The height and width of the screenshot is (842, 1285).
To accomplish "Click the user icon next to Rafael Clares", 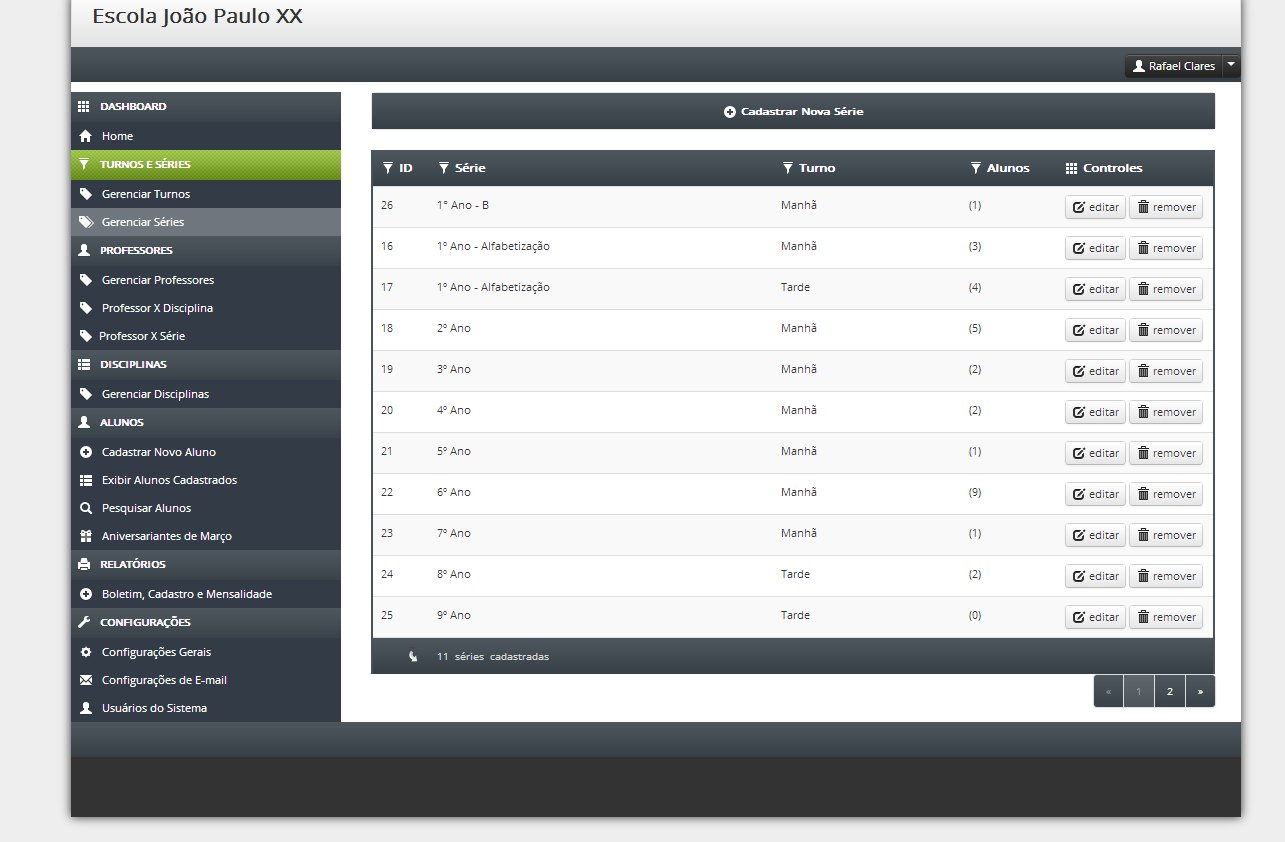I will (x=1139, y=66).
